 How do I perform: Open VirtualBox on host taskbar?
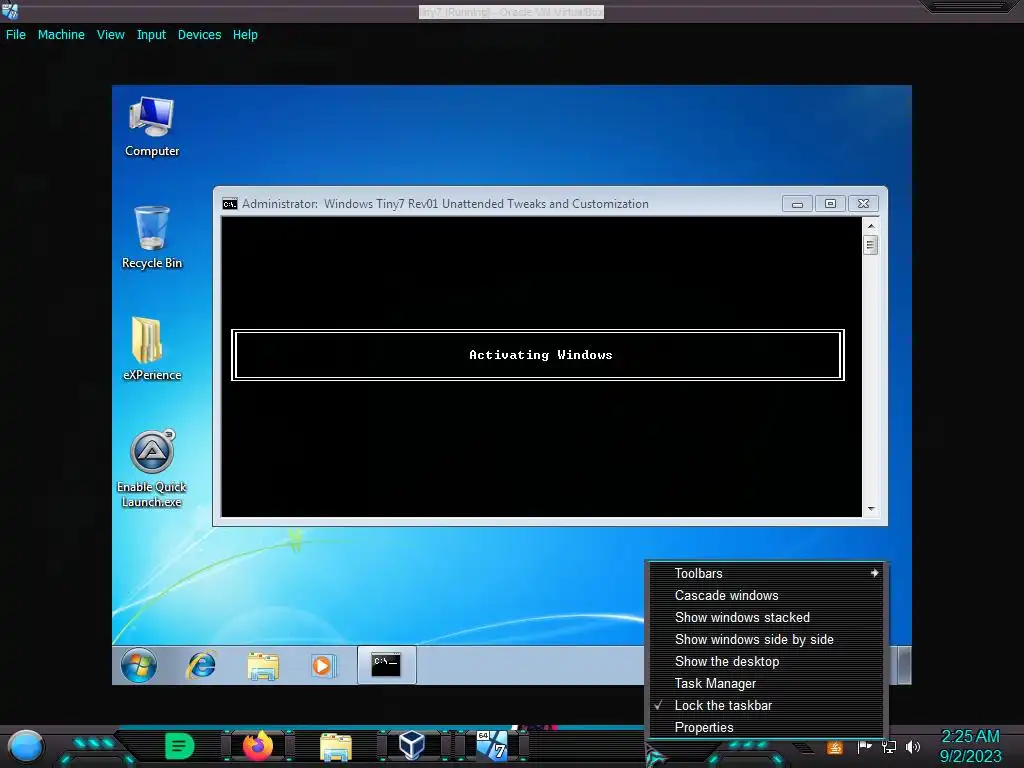point(412,745)
